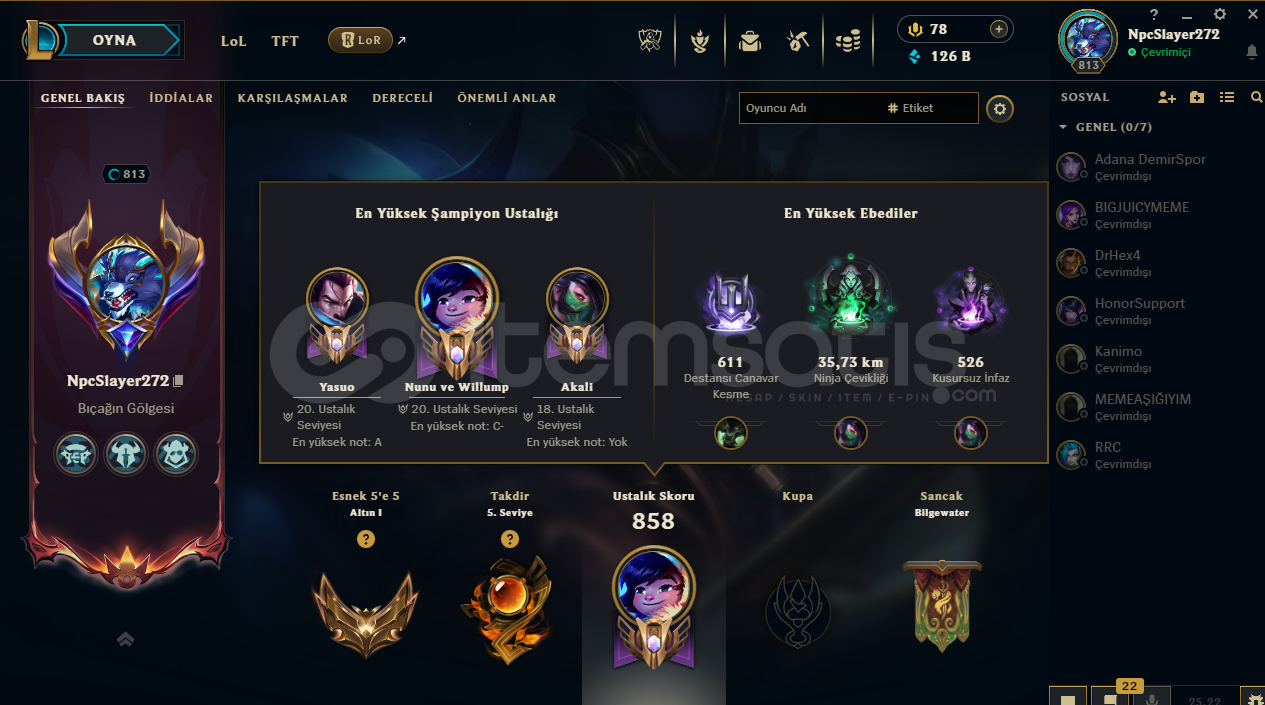
Task: Click the OYNA play button
Action: (x=114, y=41)
